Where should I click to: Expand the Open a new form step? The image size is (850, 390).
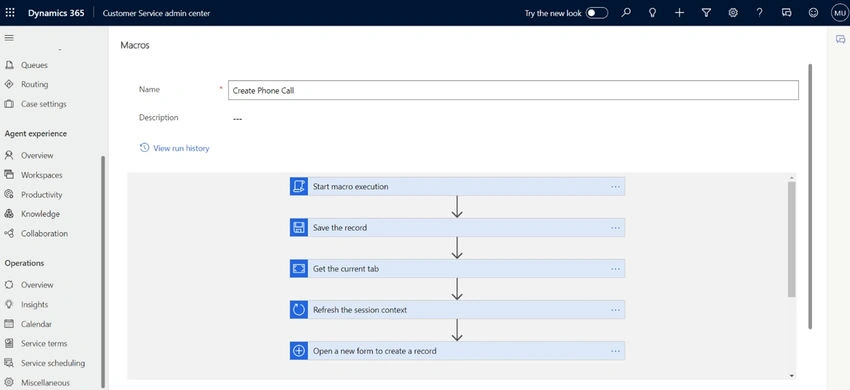pyautogui.click(x=457, y=351)
